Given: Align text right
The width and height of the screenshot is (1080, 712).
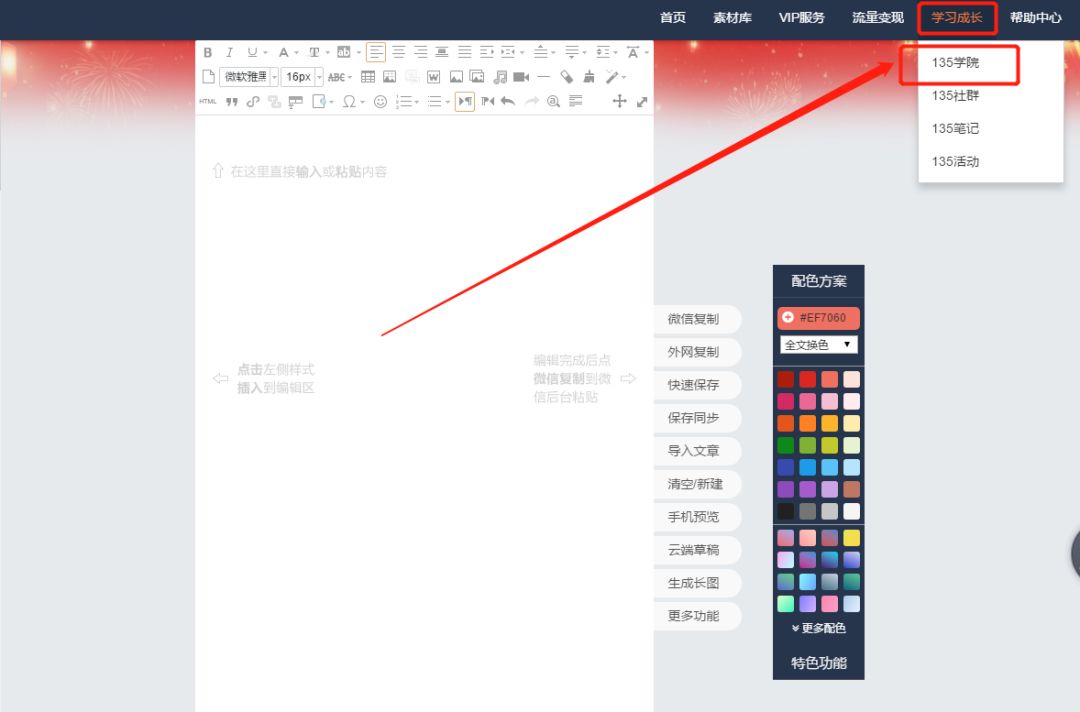Looking at the screenshot, I should [x=421, y=52].
